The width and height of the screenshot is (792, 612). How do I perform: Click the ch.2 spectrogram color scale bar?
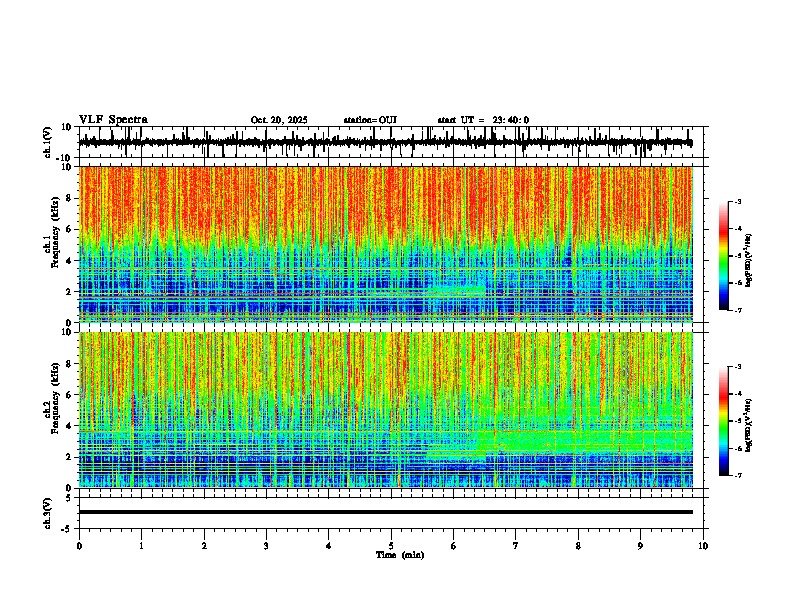tap(724, 421)
